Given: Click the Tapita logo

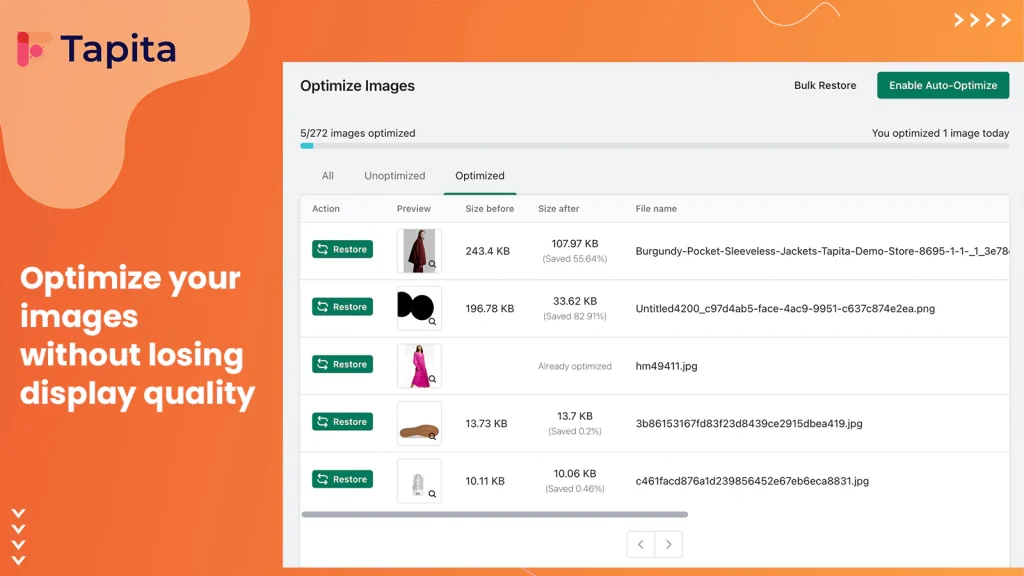Looking at the screenshot, I should click(x=96, y=49).
